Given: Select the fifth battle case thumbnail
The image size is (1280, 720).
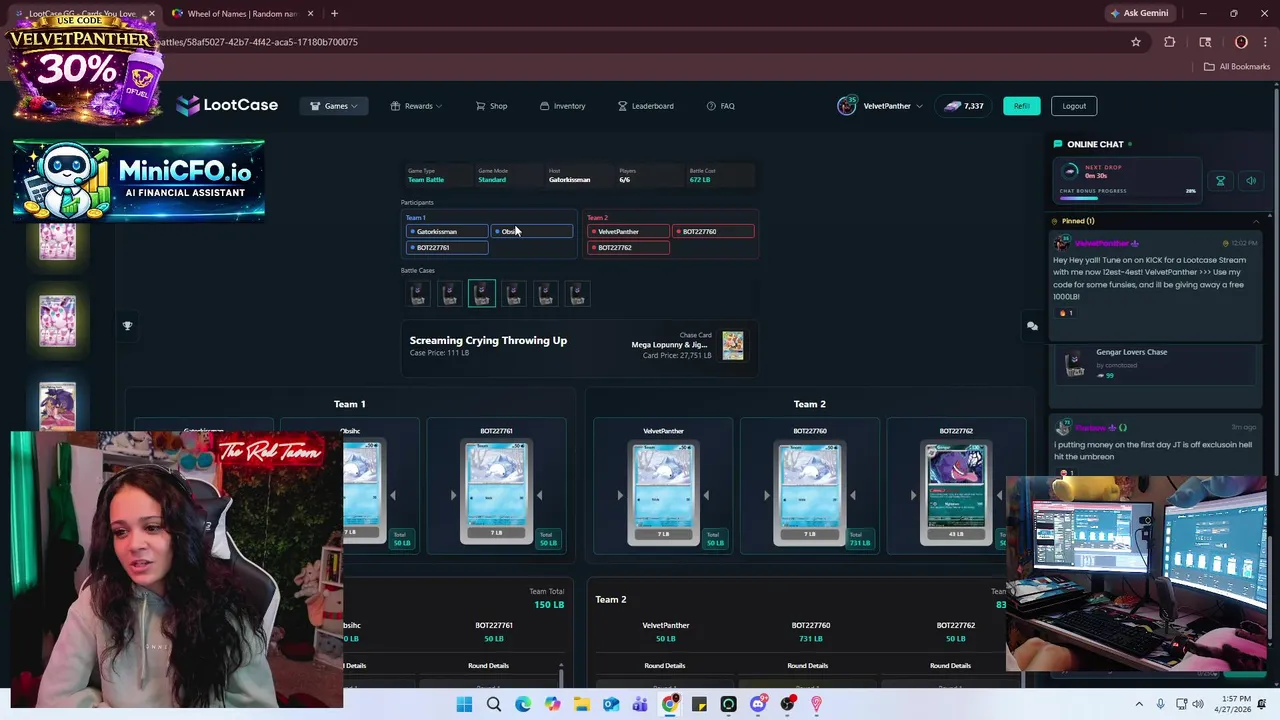Looking at the screenshot, I should click(x=546, y=293).
